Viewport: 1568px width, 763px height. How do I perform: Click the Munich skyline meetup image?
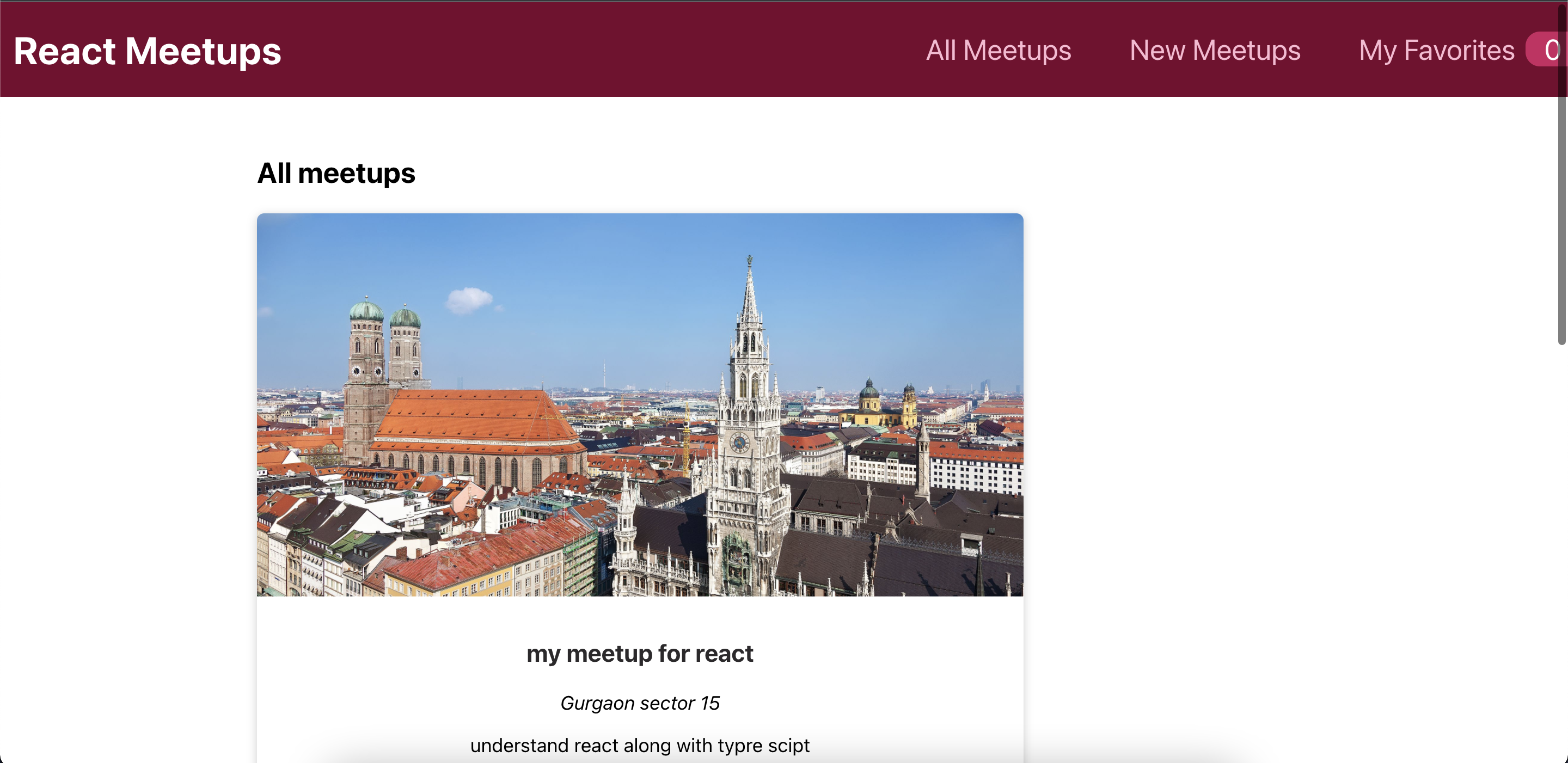[x=640, y=404]
